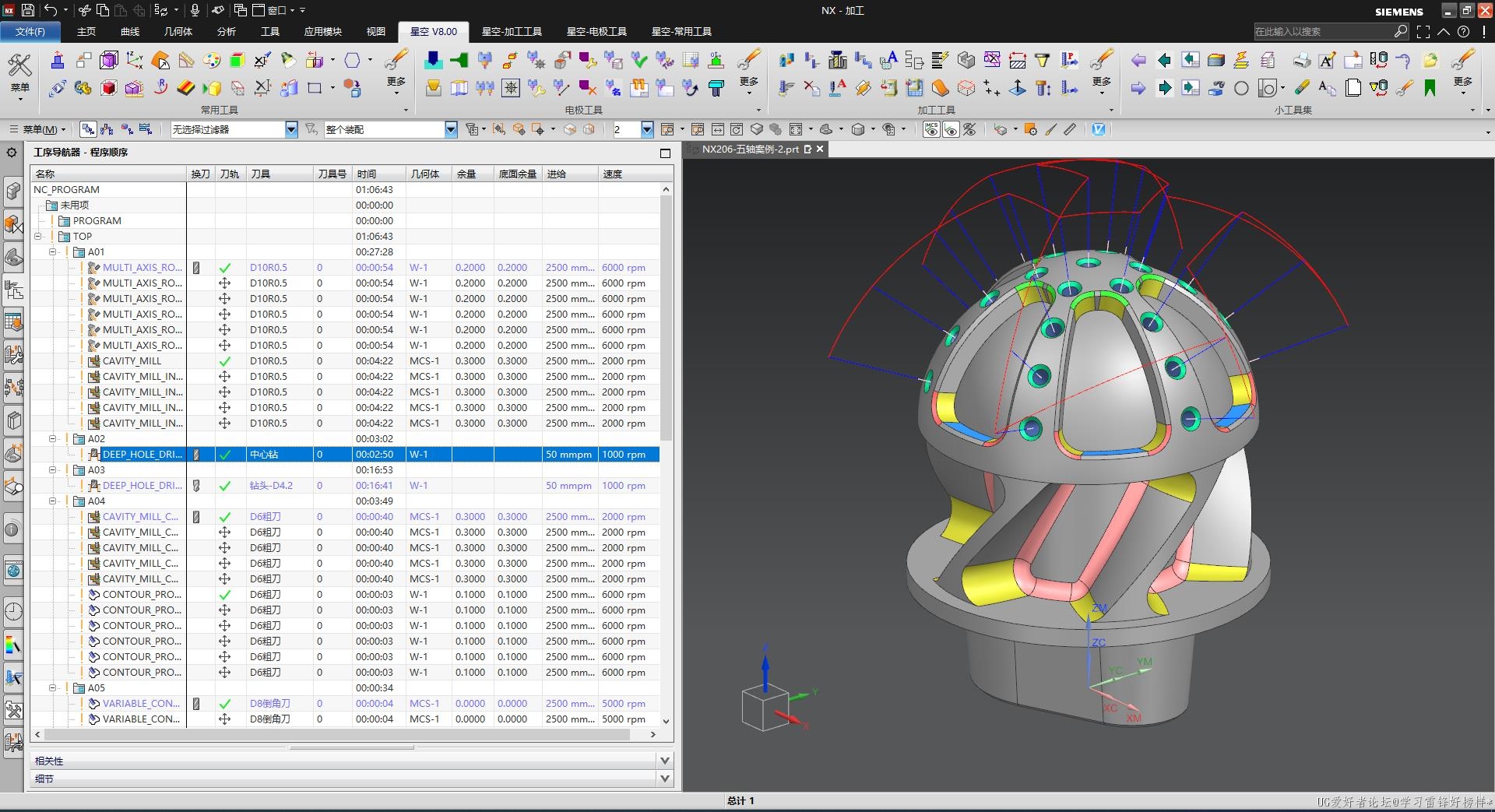Click the yellow funnel icon in 加工工具
Viewport: 1495px width, 812px height.
[1043, 60]
